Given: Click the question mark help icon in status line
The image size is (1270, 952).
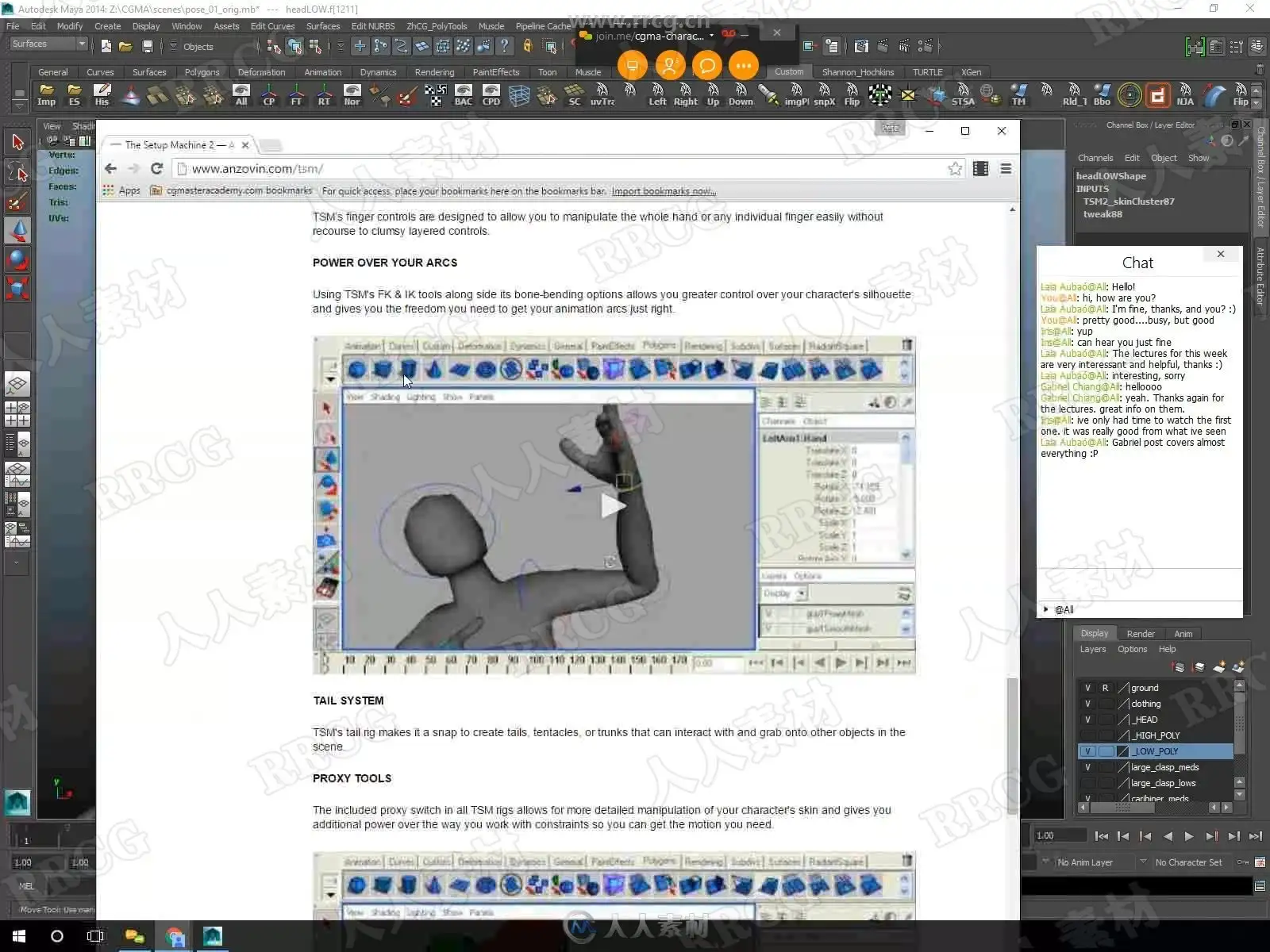Looking at the screenshot, I should click(x=504, y=46).
